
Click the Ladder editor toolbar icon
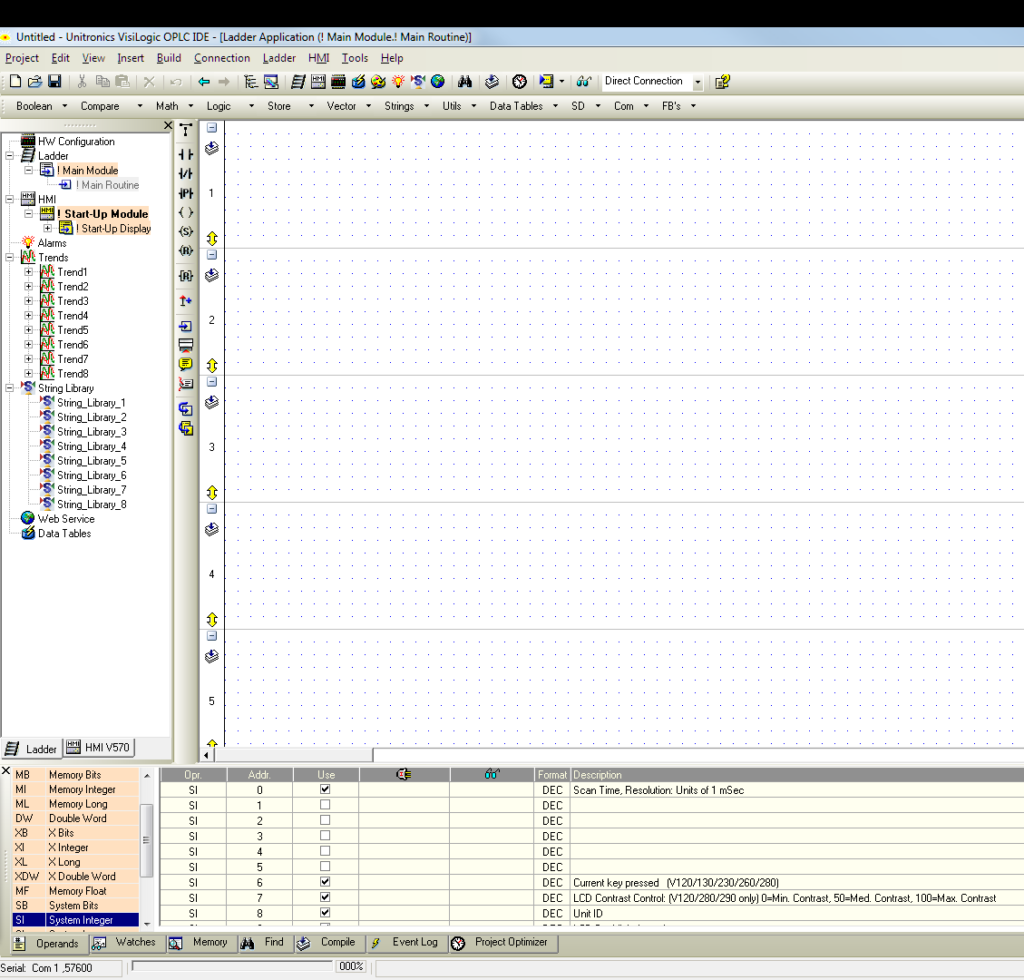[x=298, y=82]
